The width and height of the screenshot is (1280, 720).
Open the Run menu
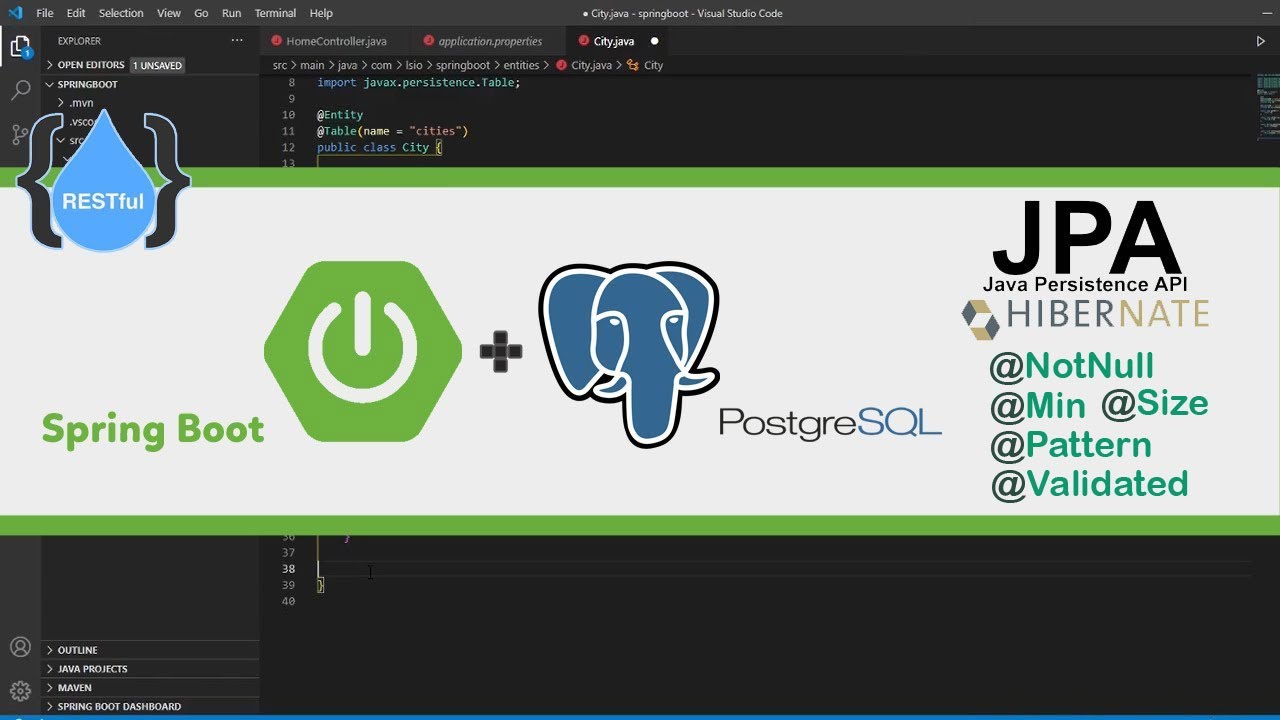[x=231, y=13]
